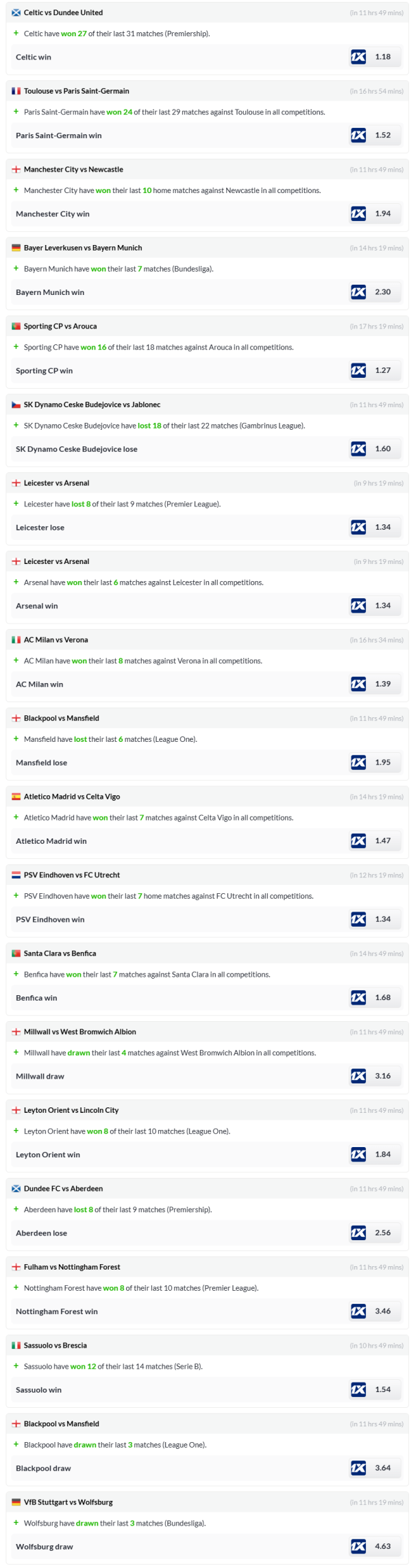
Task: Click the French flag beside Toulouse vs Paris Saint-Germain
Action: [16, 91]
